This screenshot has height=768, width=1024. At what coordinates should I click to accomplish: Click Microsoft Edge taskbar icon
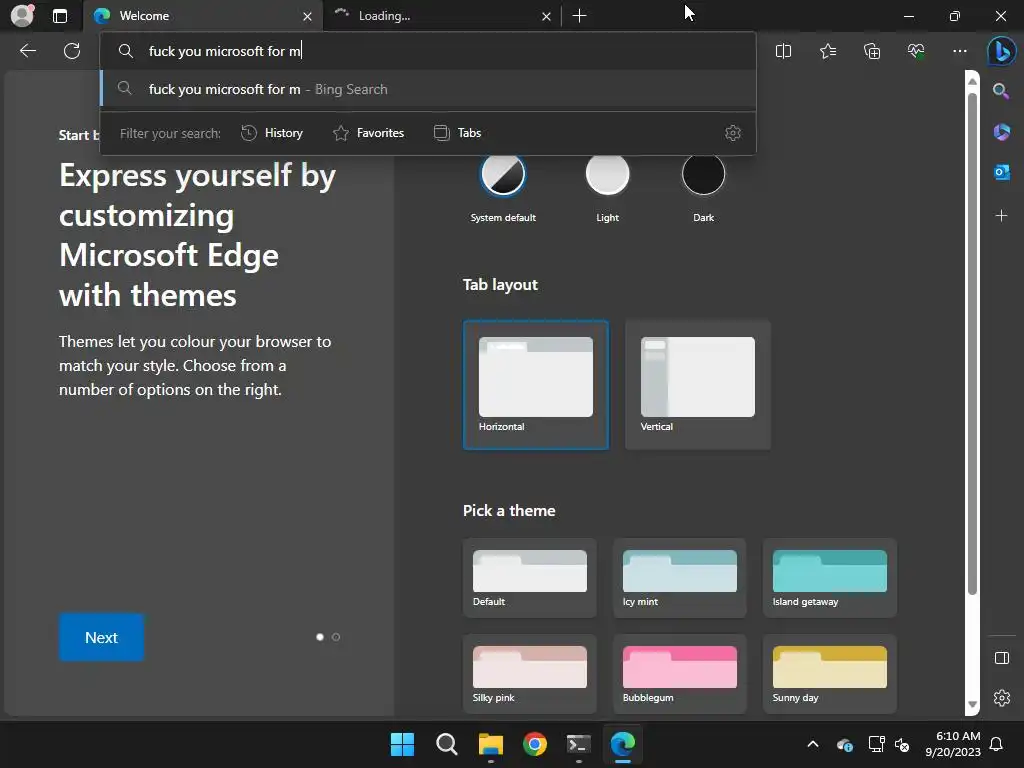622,744
